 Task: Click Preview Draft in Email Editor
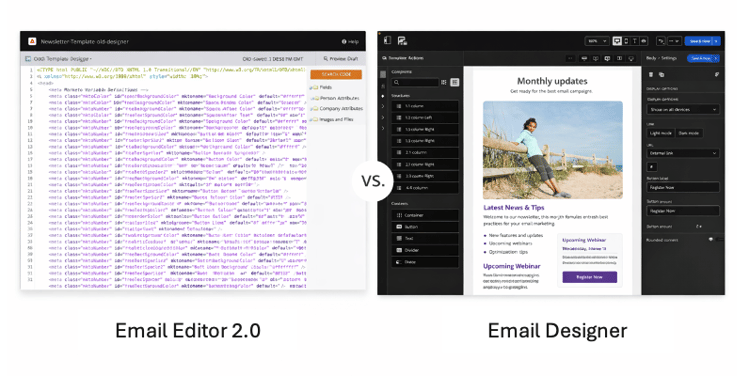click(341, 58)
